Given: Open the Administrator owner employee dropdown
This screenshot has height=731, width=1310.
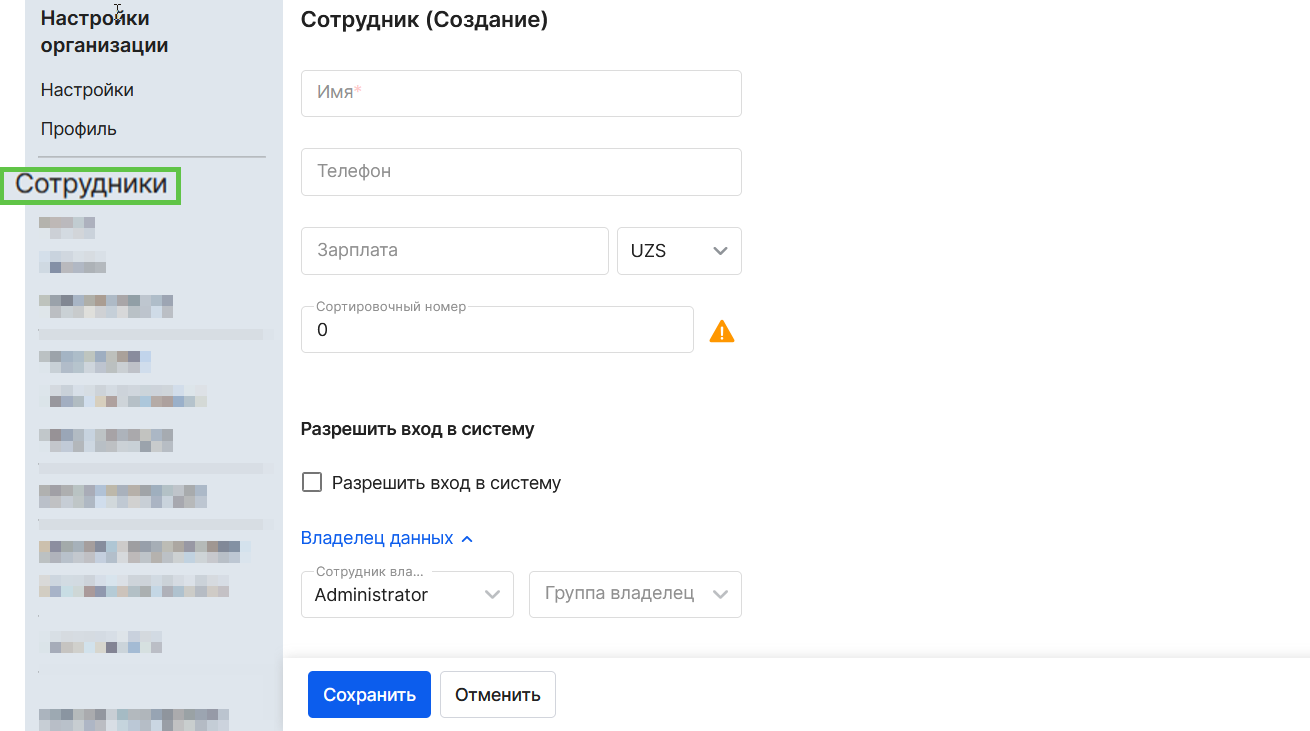Looking at the screenshot, I should (x=407, y=595).
